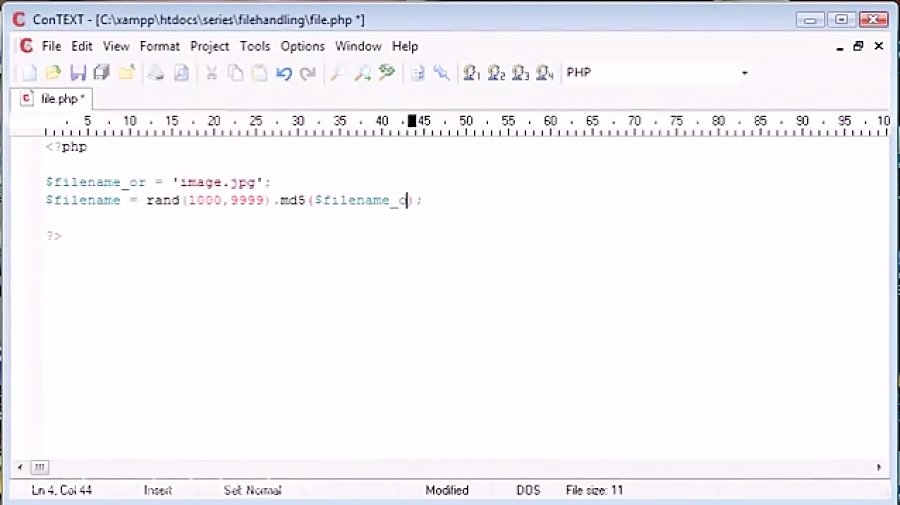Image resolution: width=900 pixels, height=505 pixels.
Task: Select the file.php document tab
Action: (53, 99)
